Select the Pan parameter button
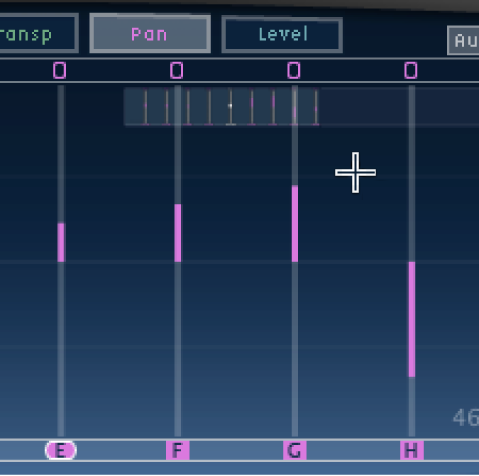Screen dimensions: 479x476 pyautogui.click(x=150, y=34)
